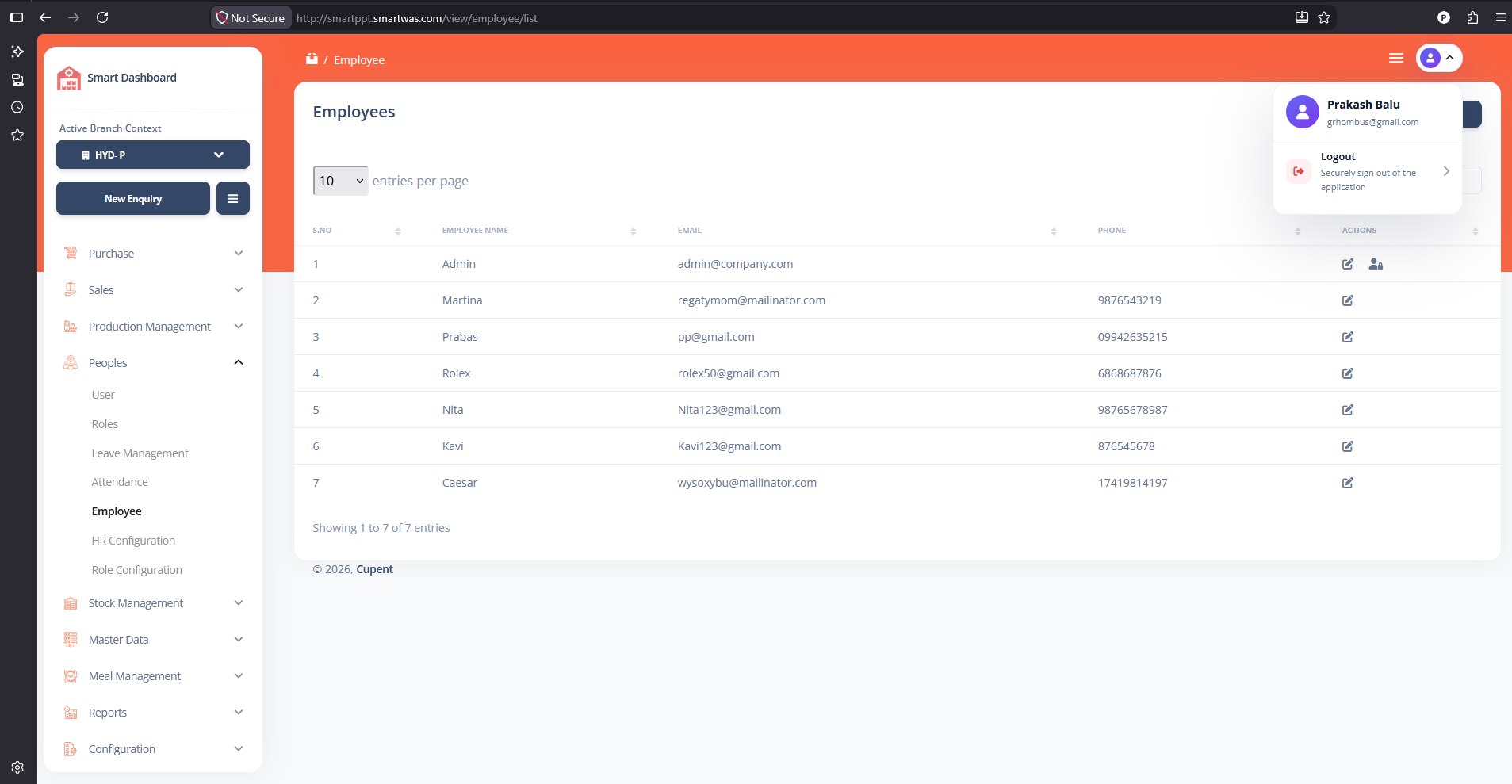Image resolution: width=1512 pixels, height=784 pixels.
Task: Open Role Configuration page
Action: tap(136, 570)
